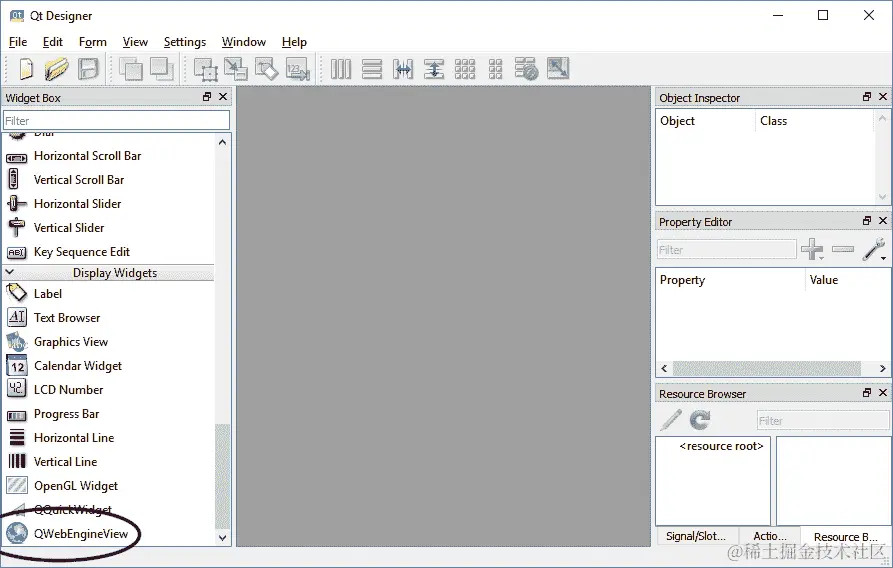
Task: Click the pencil Edit Resources icon
Action: coord(671,420)
